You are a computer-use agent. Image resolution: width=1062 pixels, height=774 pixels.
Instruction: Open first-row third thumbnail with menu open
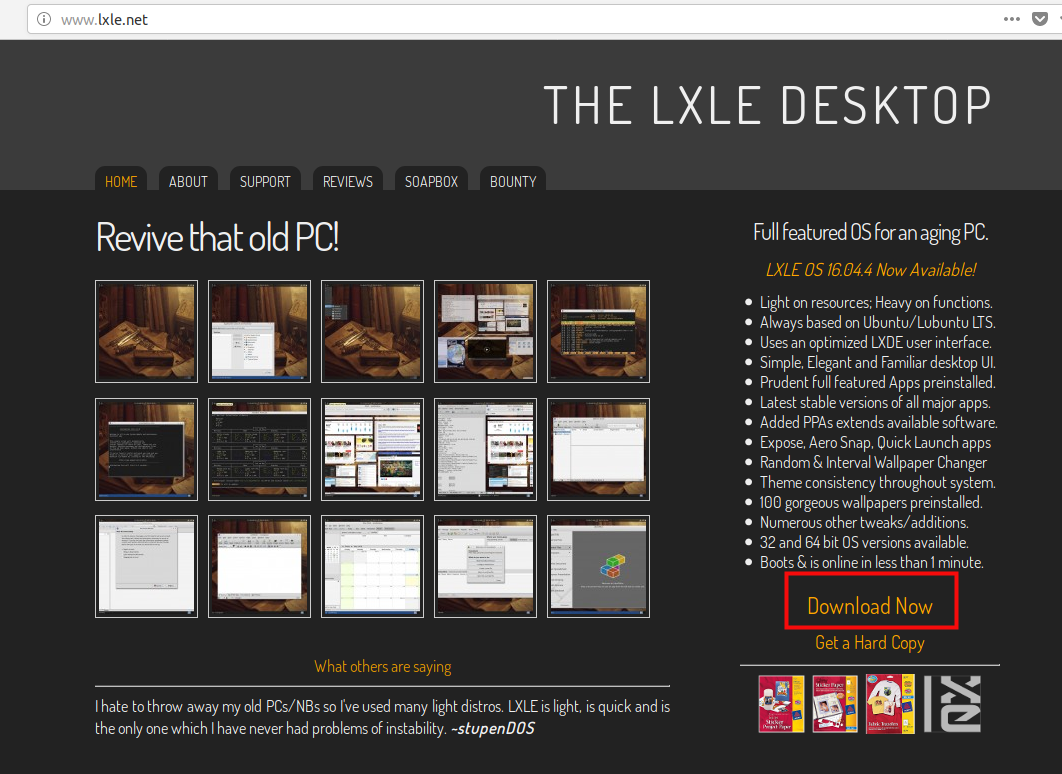coord(373,331)
